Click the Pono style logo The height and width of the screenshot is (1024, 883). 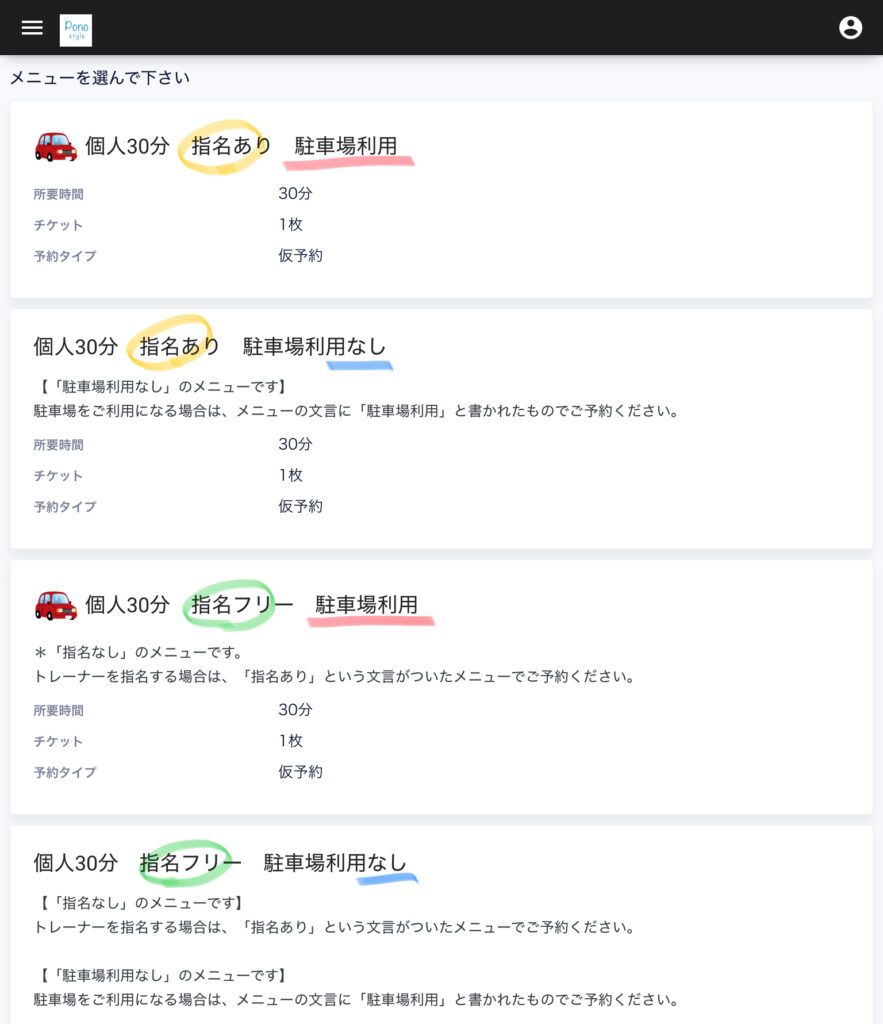76,29
